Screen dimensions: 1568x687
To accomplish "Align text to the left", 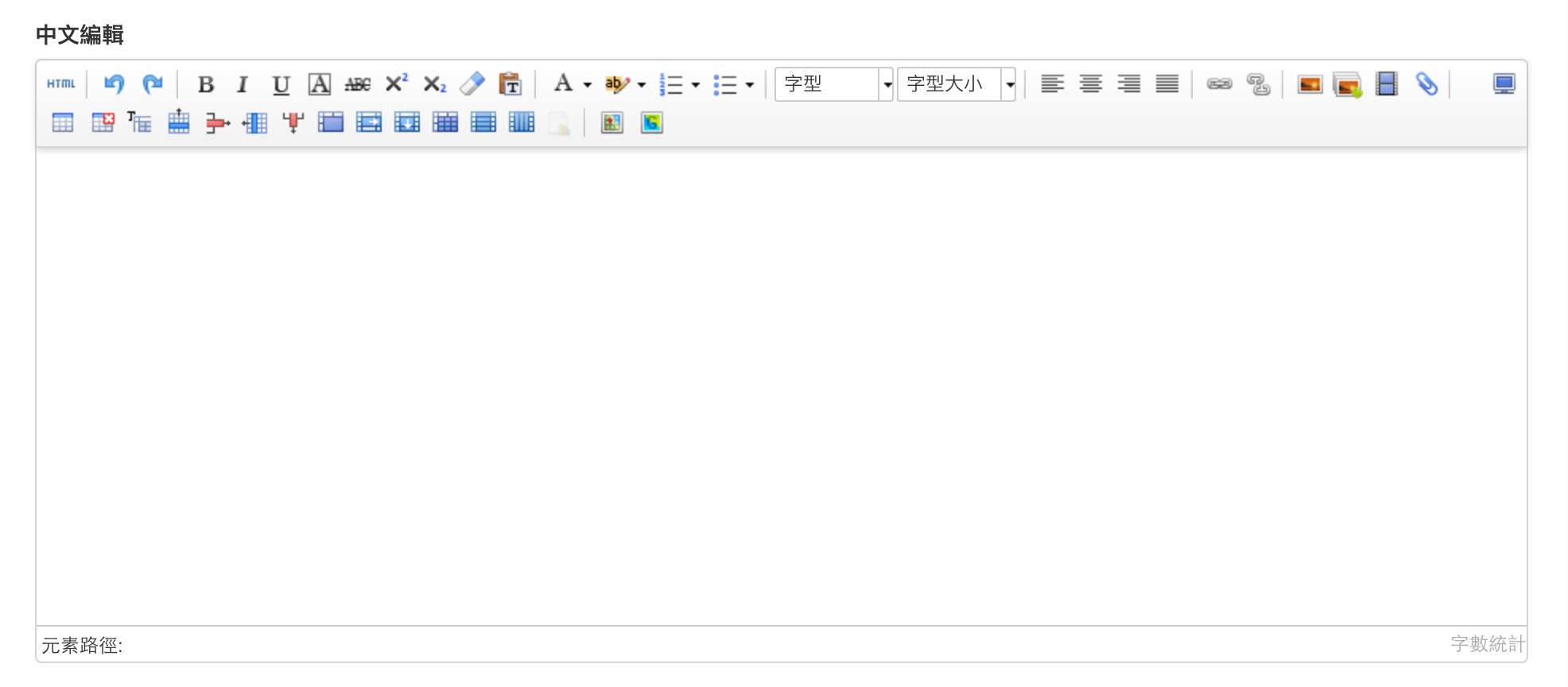I will pyautogui.click(x=1052, y=83).
